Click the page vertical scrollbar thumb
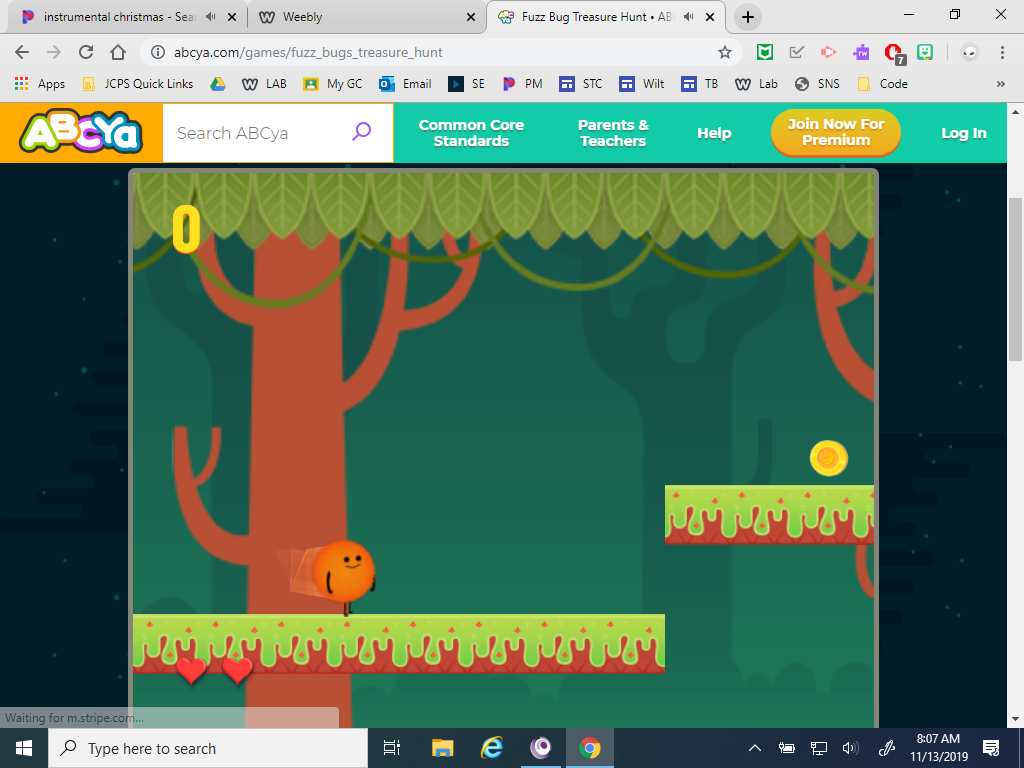This screenshot has height=768, width=1024. 1015,279
